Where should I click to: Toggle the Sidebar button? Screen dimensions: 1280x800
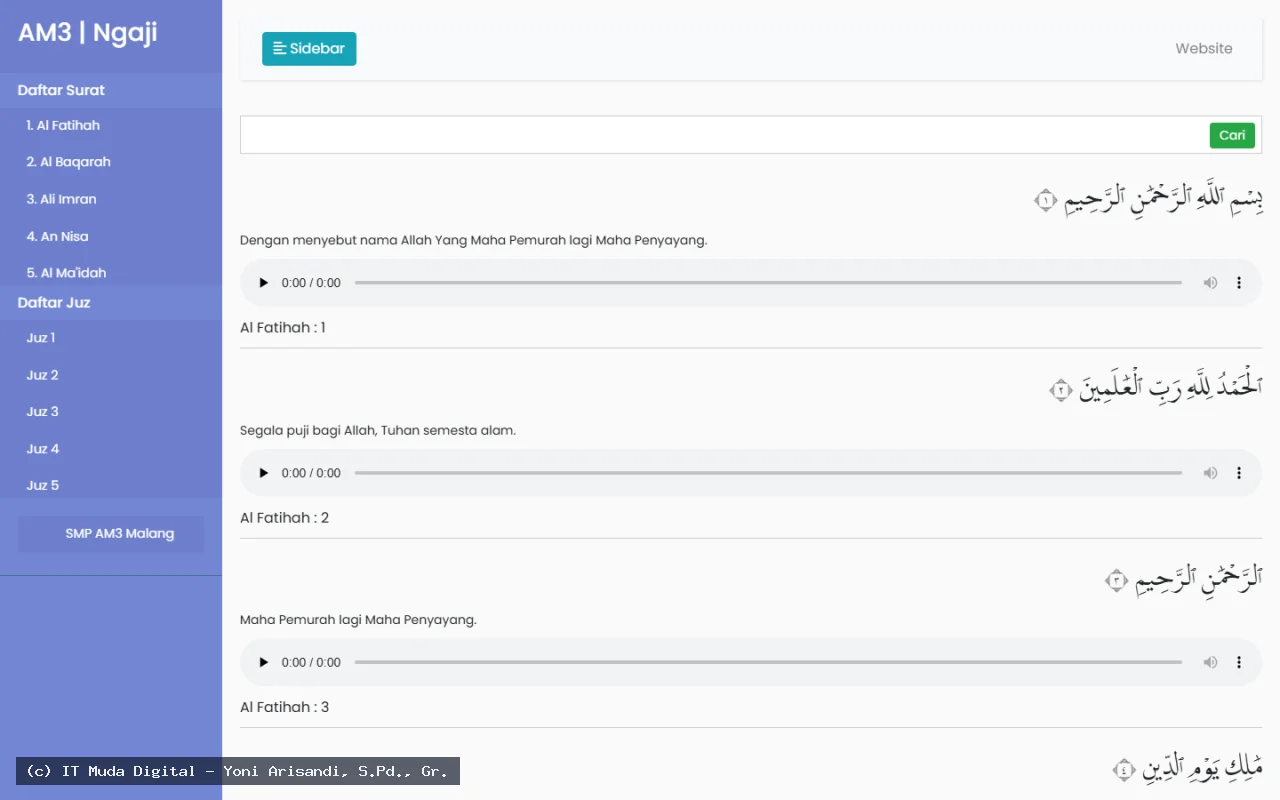click(x=309, y=48)
